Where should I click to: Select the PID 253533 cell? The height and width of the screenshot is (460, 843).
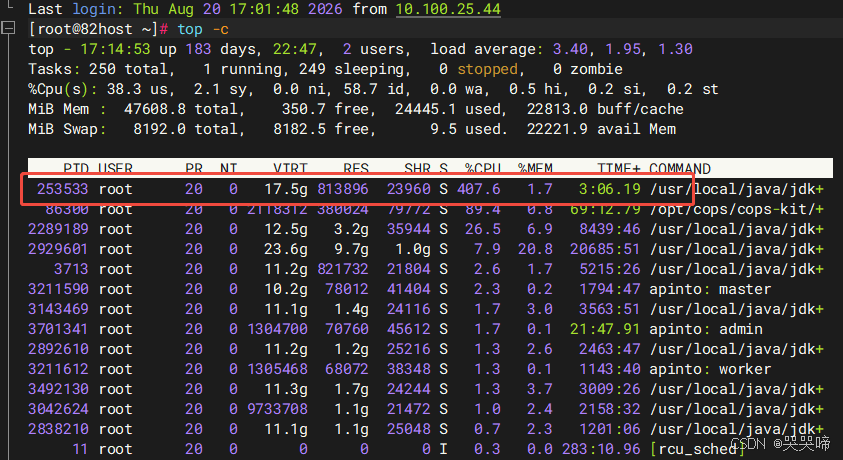(x=62, y=189)
